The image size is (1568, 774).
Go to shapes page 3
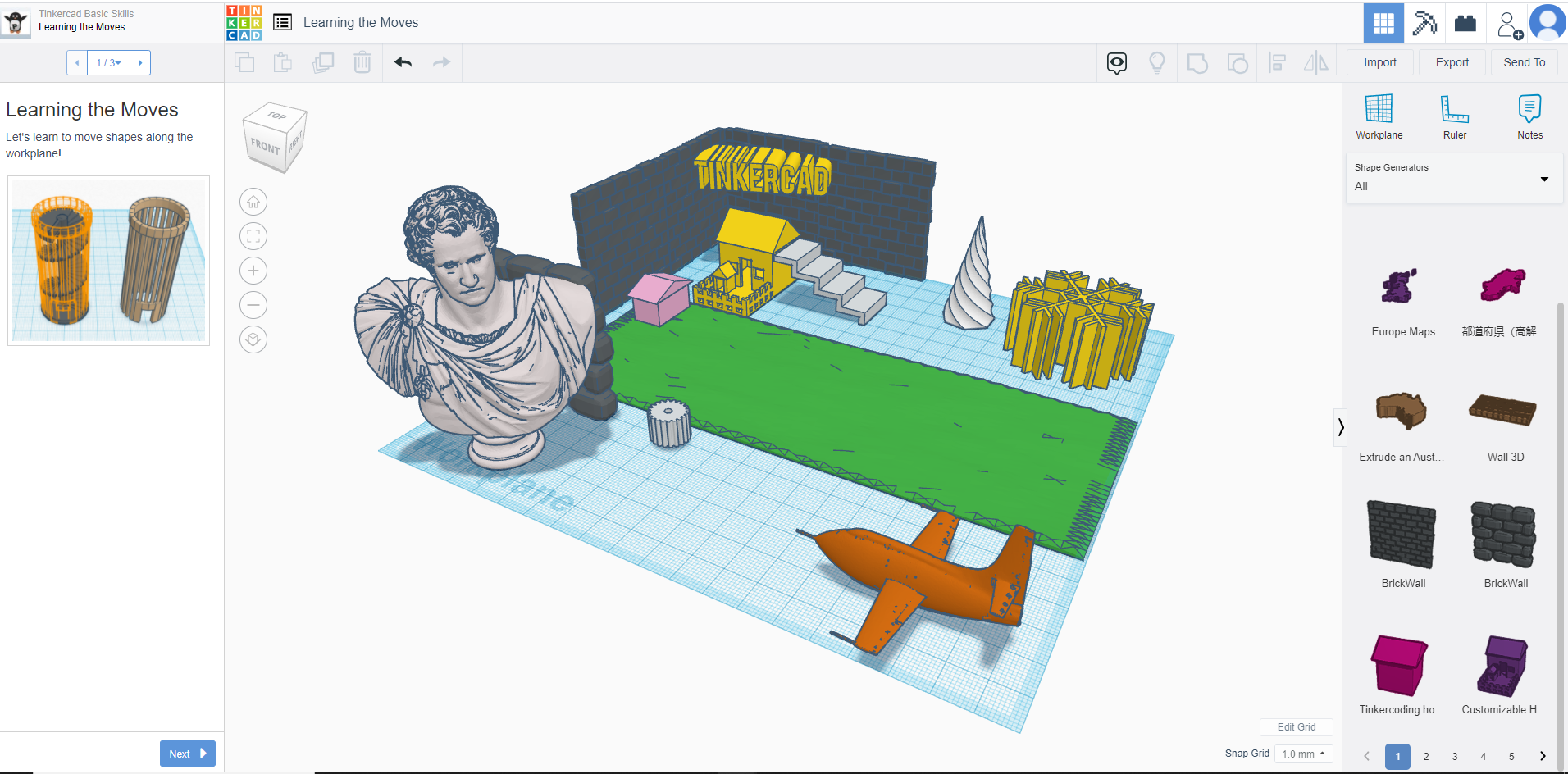coord(1455,756)
